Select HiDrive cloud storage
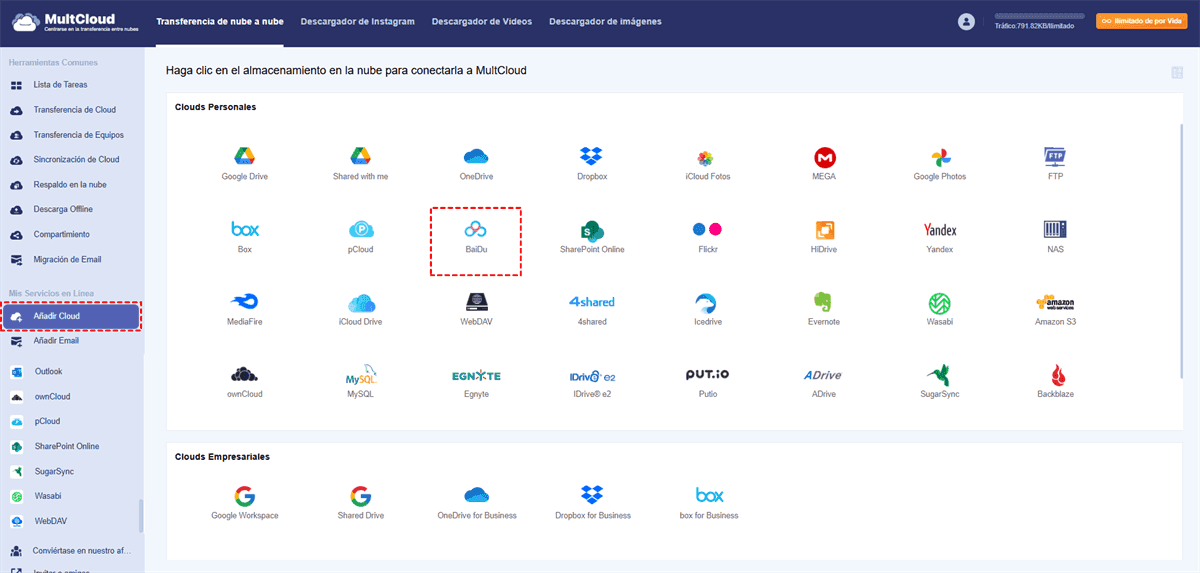The image size is (1200, 573). [x=824, y=237]
